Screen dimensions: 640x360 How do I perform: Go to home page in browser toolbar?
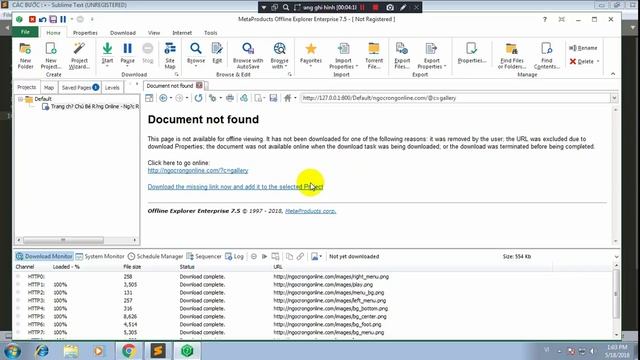click(287, 98)
